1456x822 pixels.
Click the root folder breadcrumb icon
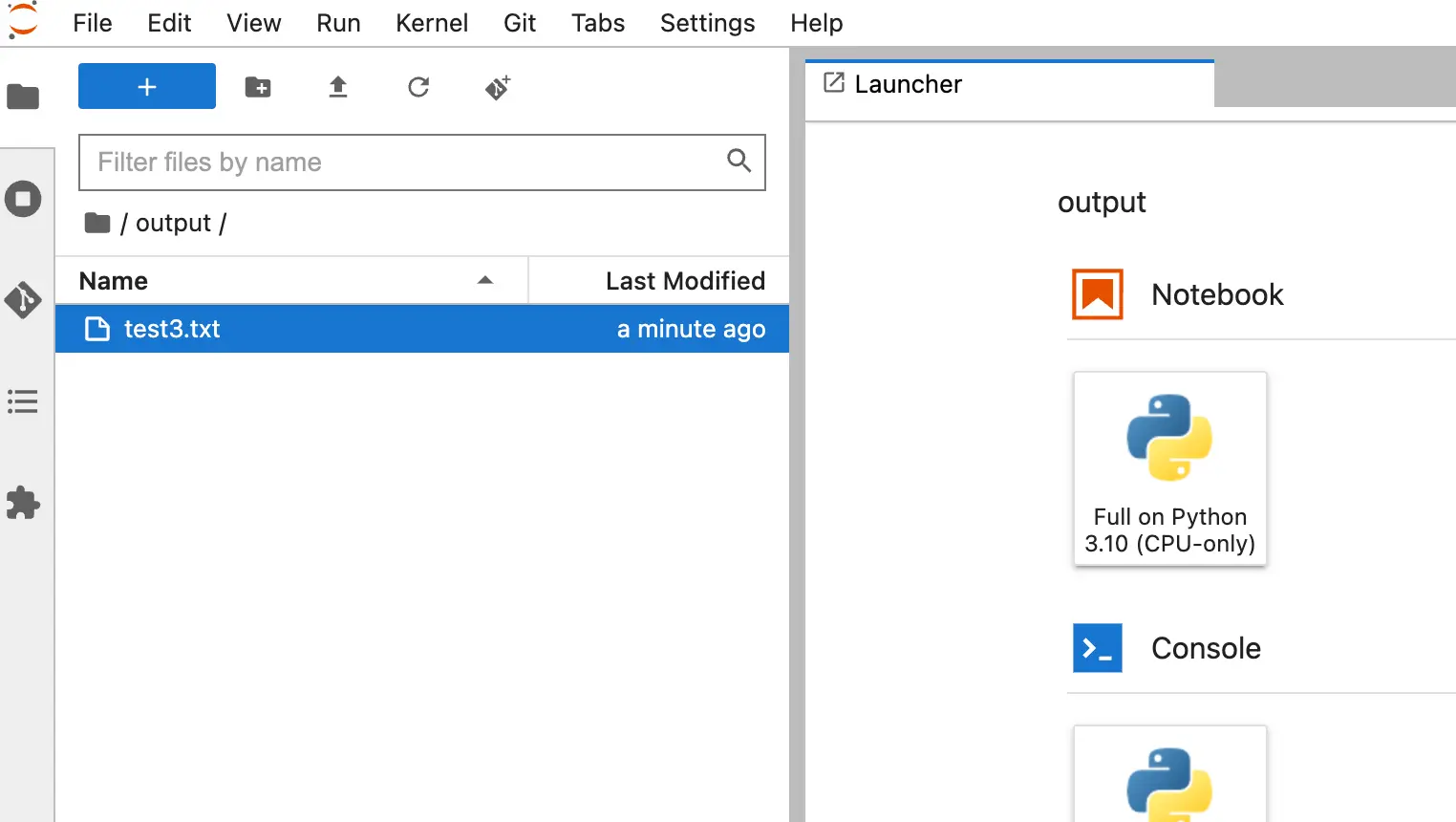[97, 223]
